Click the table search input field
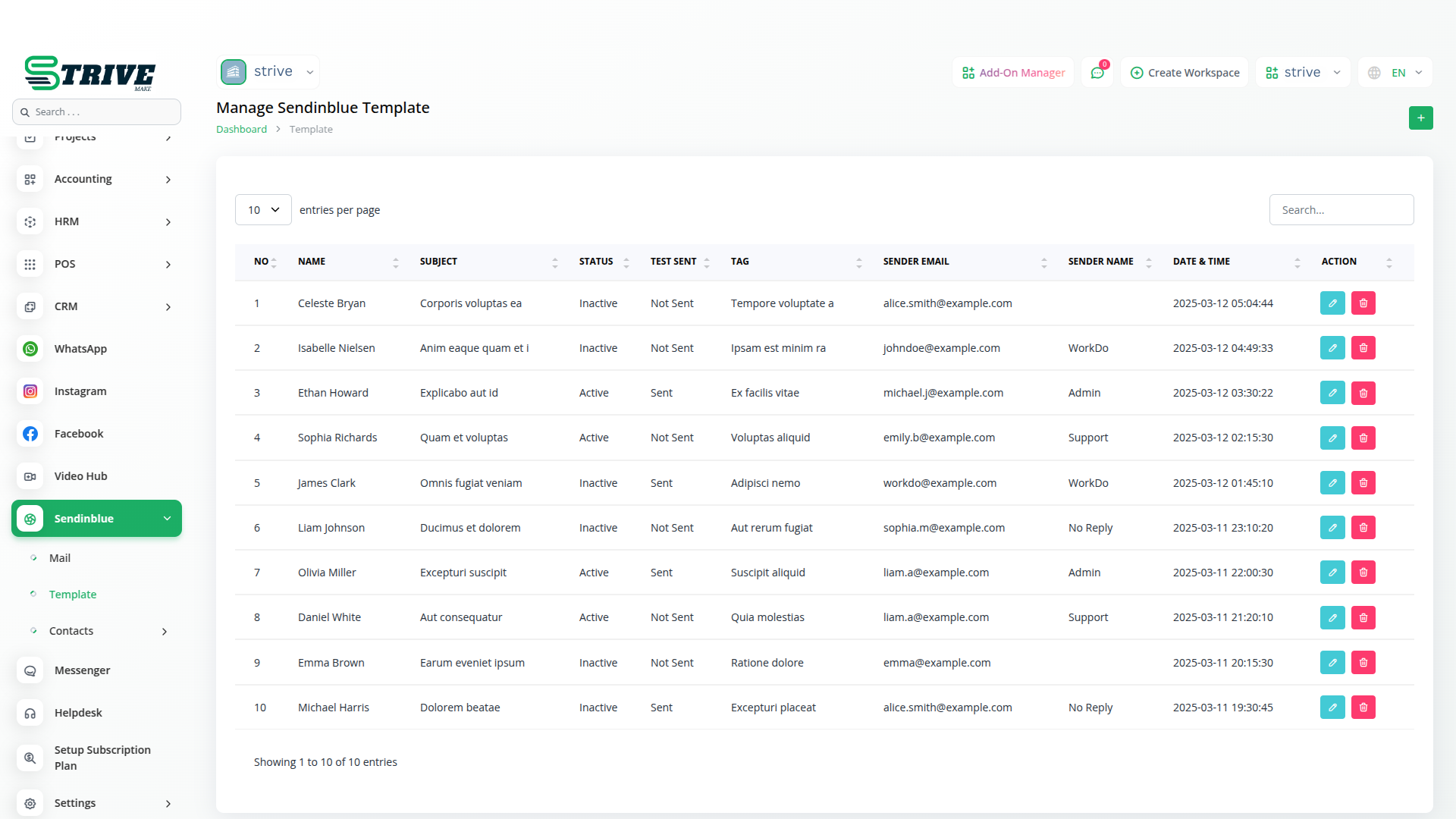This screenshot has height=819, width=1456. [x=1341, y=210]
